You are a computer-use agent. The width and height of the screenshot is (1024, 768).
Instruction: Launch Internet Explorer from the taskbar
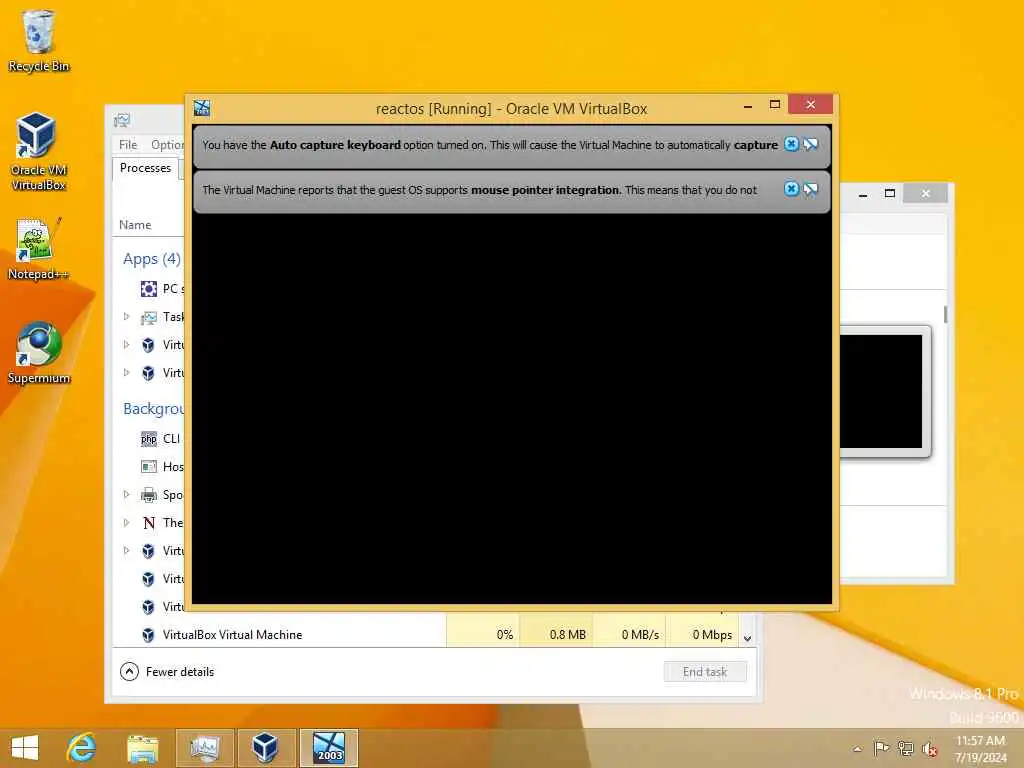tap(82, 748)
